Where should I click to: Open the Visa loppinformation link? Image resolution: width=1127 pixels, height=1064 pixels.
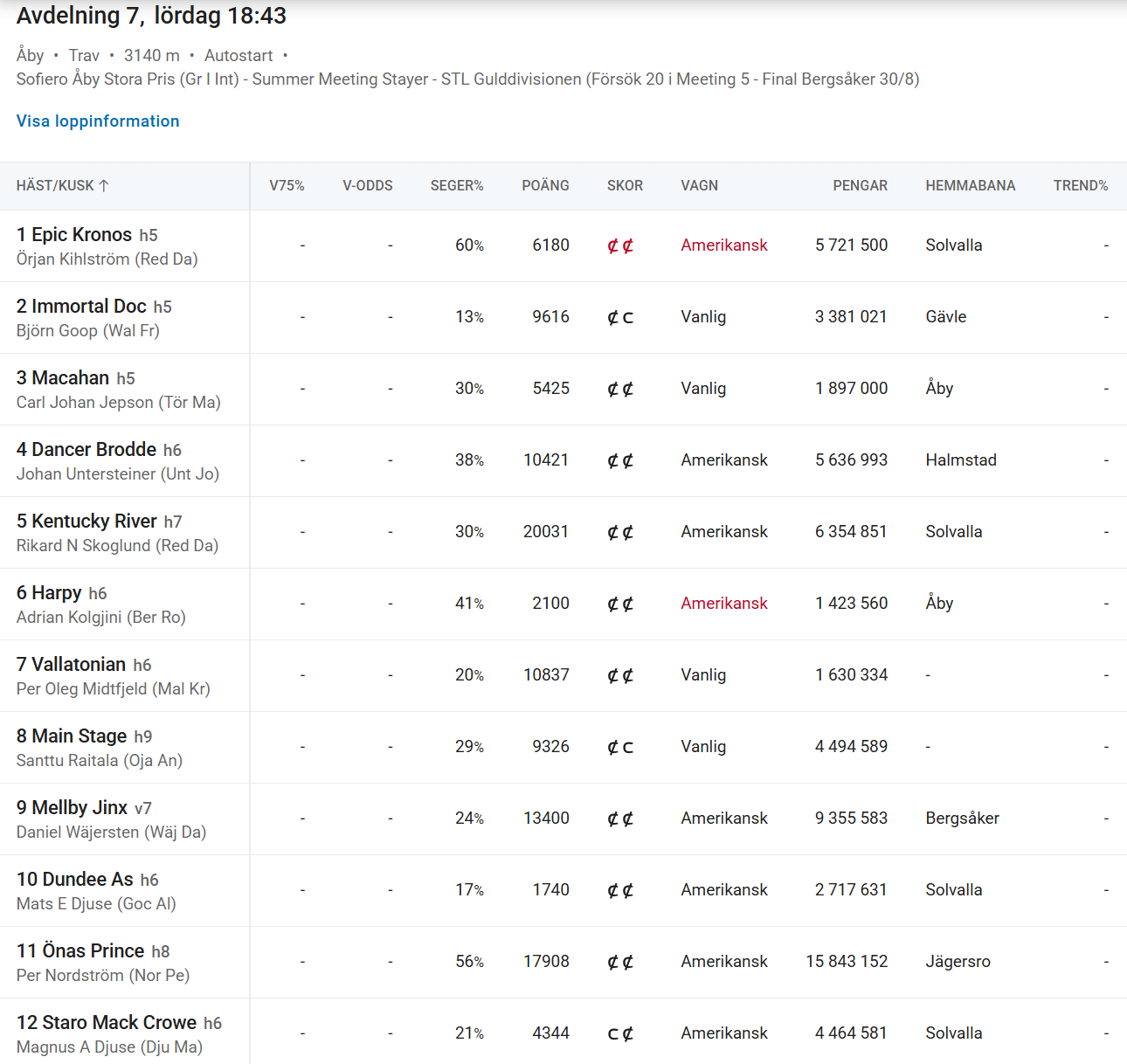[x=98, y=121]
